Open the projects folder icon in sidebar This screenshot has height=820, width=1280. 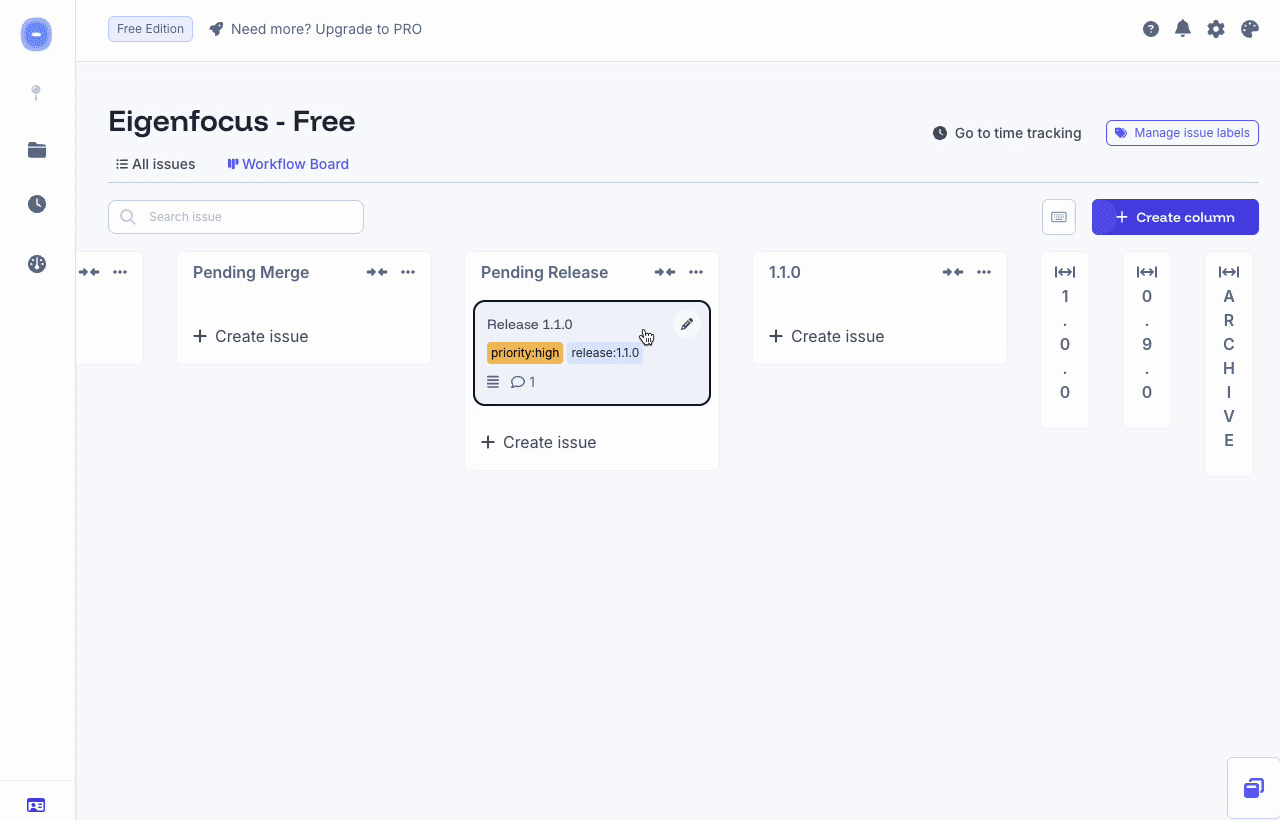(36, 150)
